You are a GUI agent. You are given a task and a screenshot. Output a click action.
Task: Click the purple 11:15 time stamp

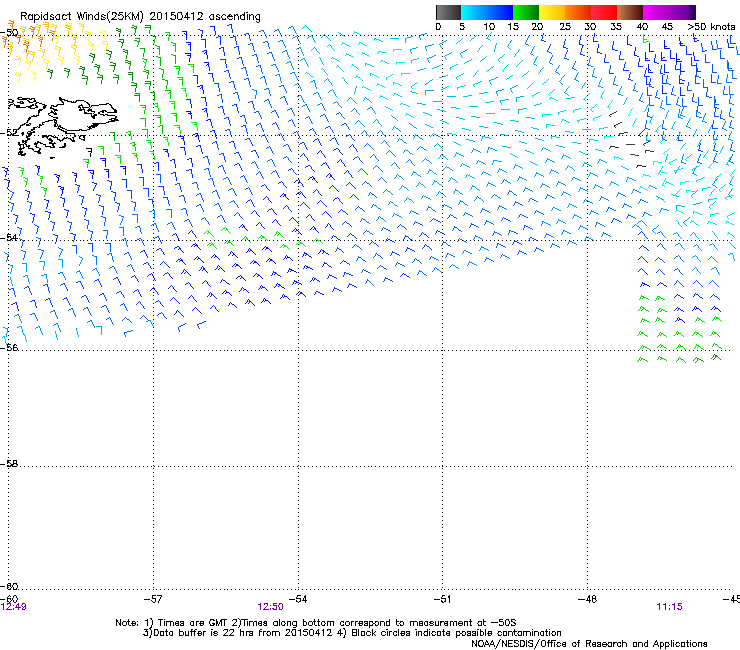(x=669, y=607)
